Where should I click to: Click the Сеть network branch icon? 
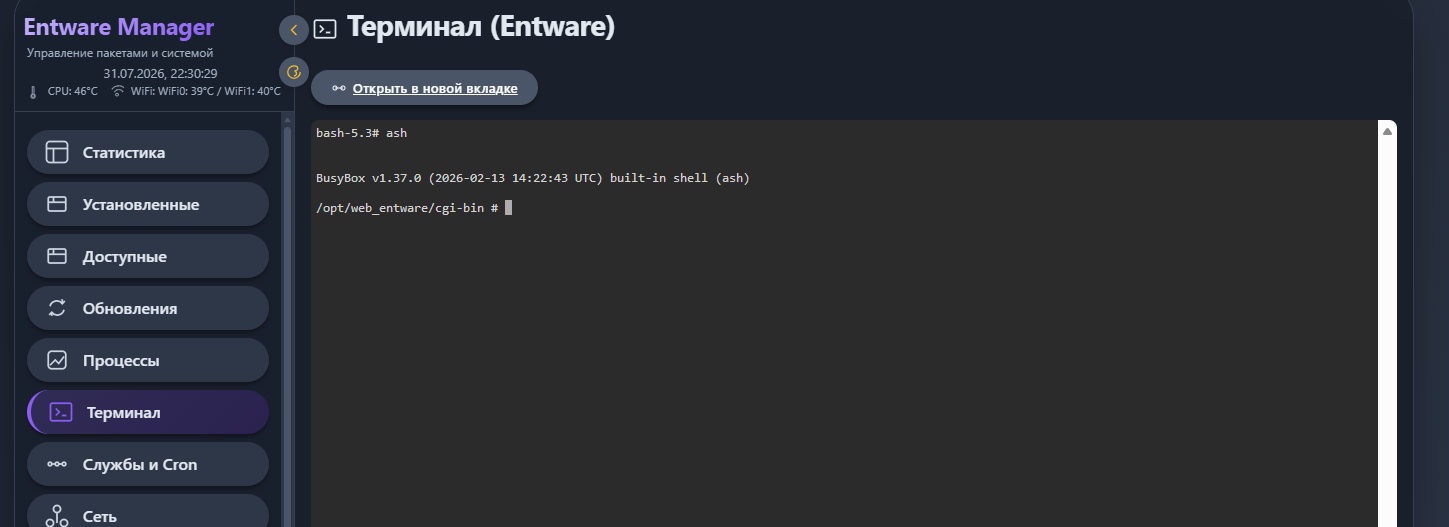coord(57,516)
